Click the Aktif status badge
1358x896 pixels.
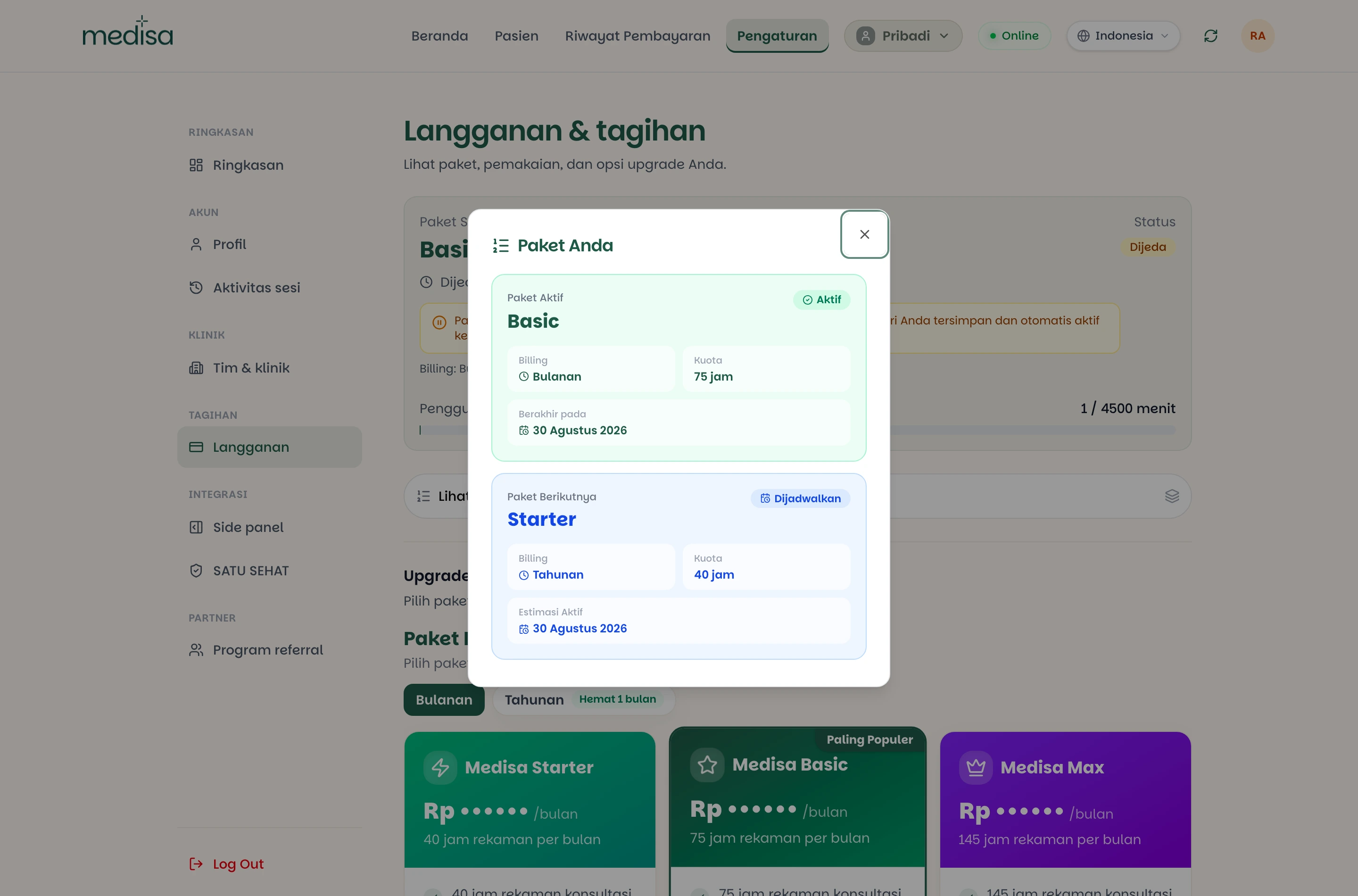pyautogui.click(x=821, y=299)
